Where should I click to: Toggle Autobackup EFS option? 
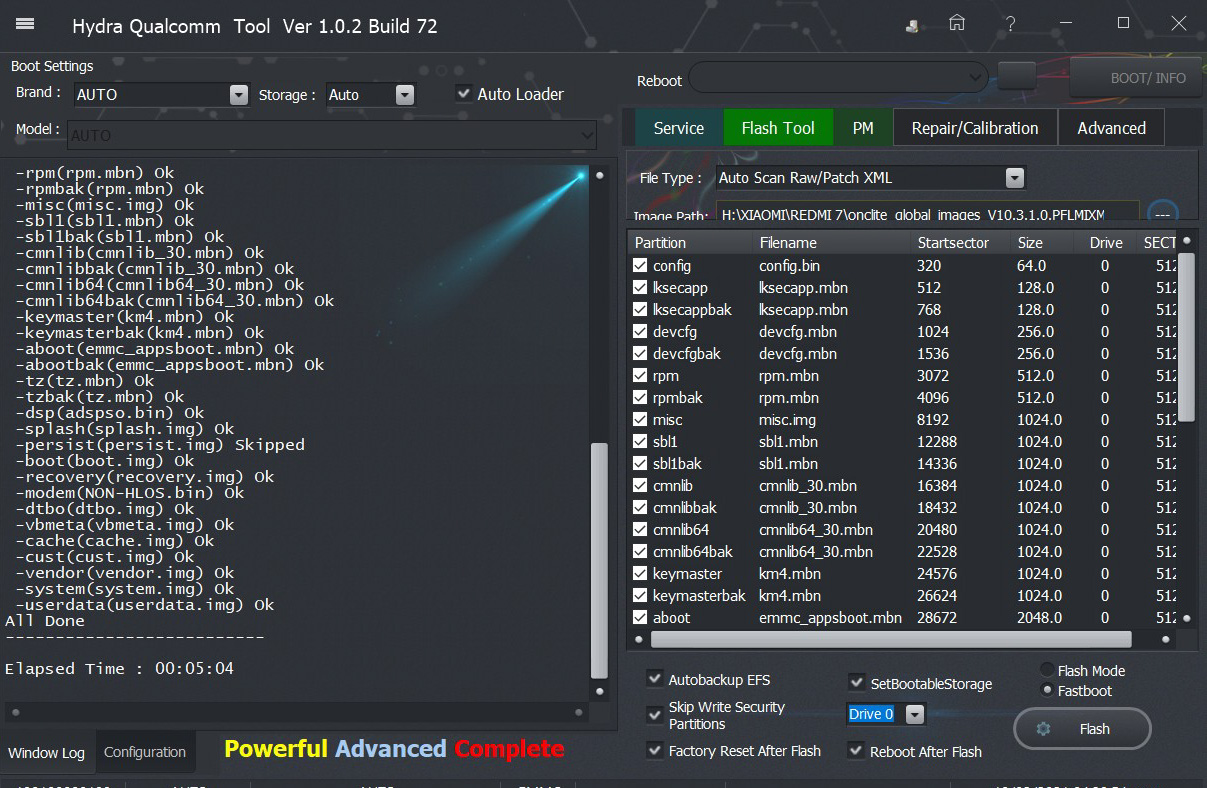pyautogui.click(x=655, y=680)
